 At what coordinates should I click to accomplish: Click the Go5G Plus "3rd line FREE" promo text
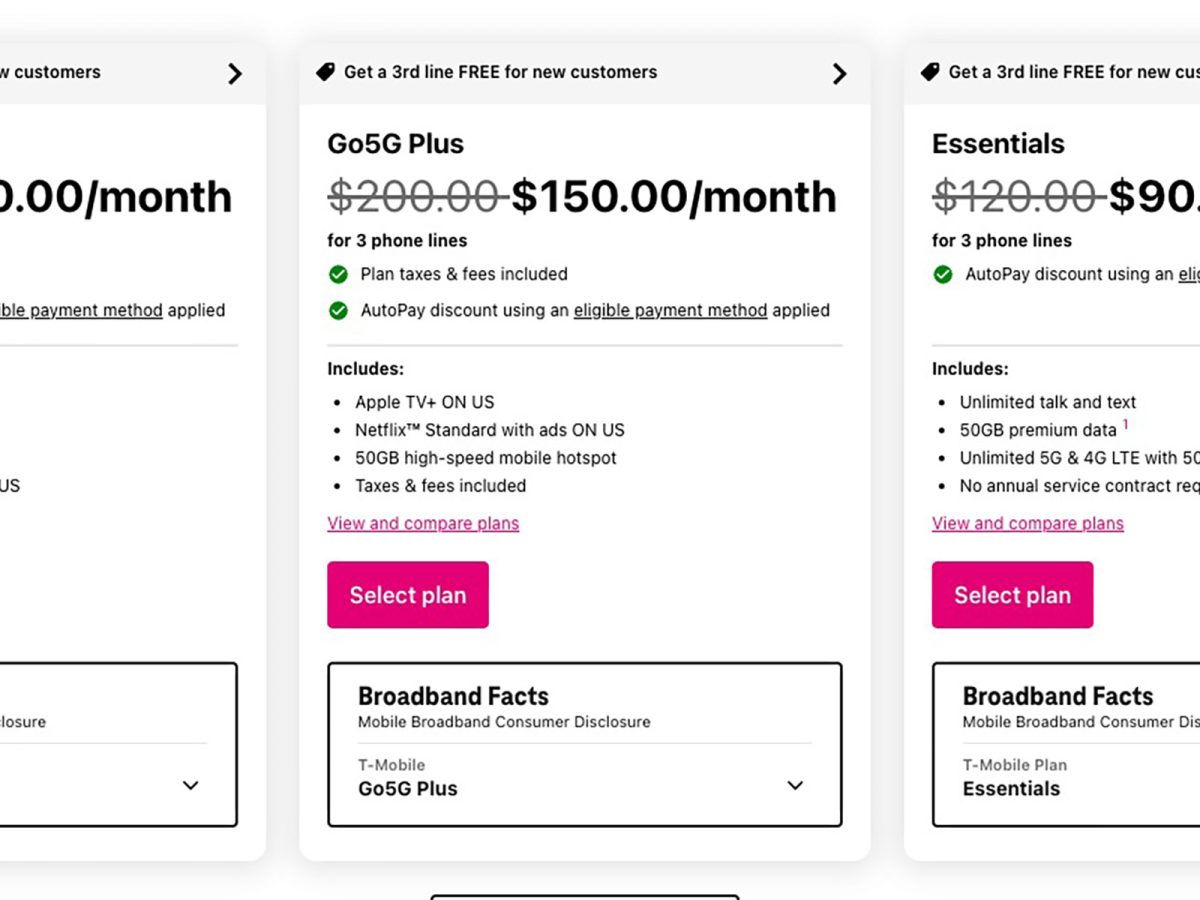click(500, 72)
